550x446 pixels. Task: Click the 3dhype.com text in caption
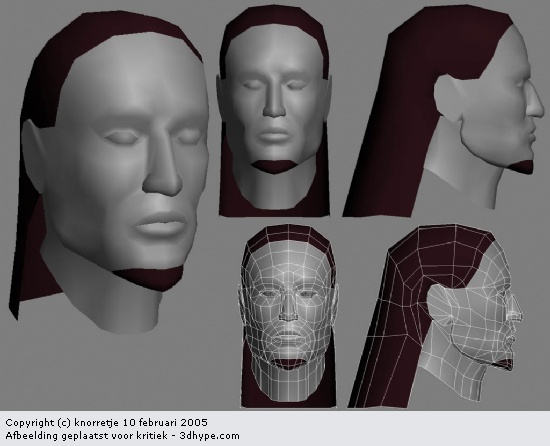(x=209, y=436)
